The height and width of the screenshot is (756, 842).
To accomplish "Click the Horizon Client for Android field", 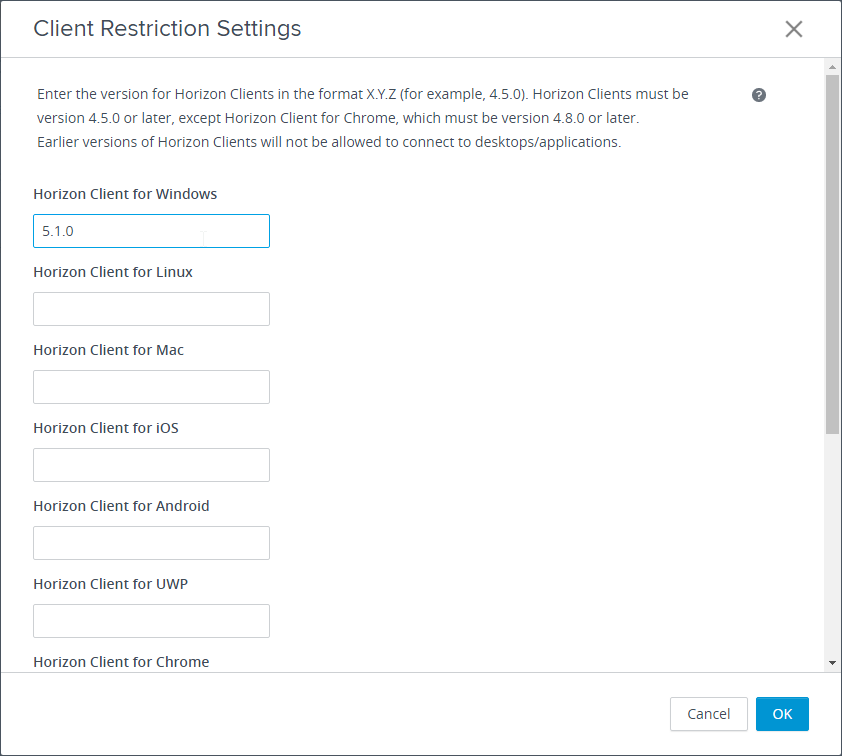I will pyautogui.click(x=151, y=543).
